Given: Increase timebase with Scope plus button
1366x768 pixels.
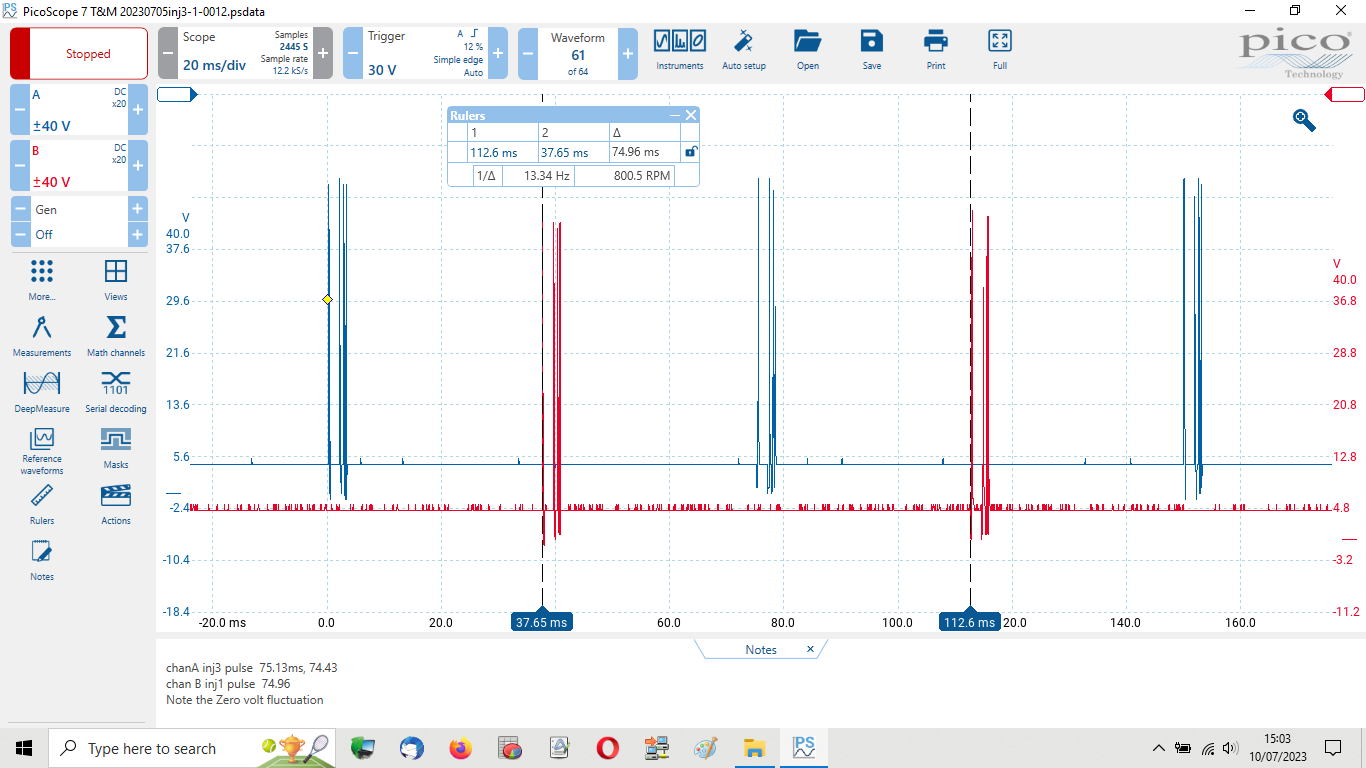Looking at the screenshot, I should (323, 54).
